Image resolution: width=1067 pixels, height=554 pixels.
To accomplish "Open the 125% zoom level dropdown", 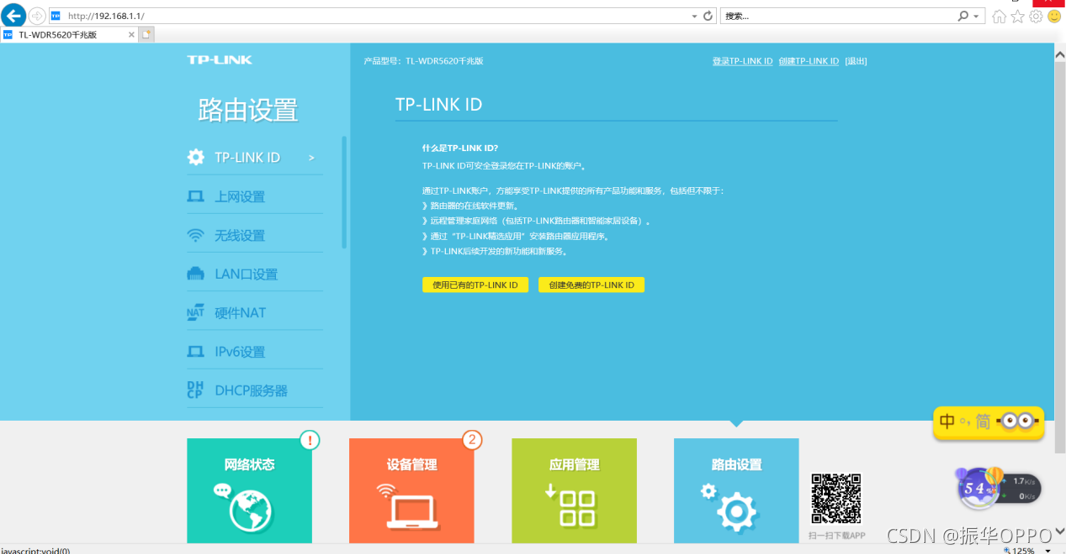I will 1048,550.
